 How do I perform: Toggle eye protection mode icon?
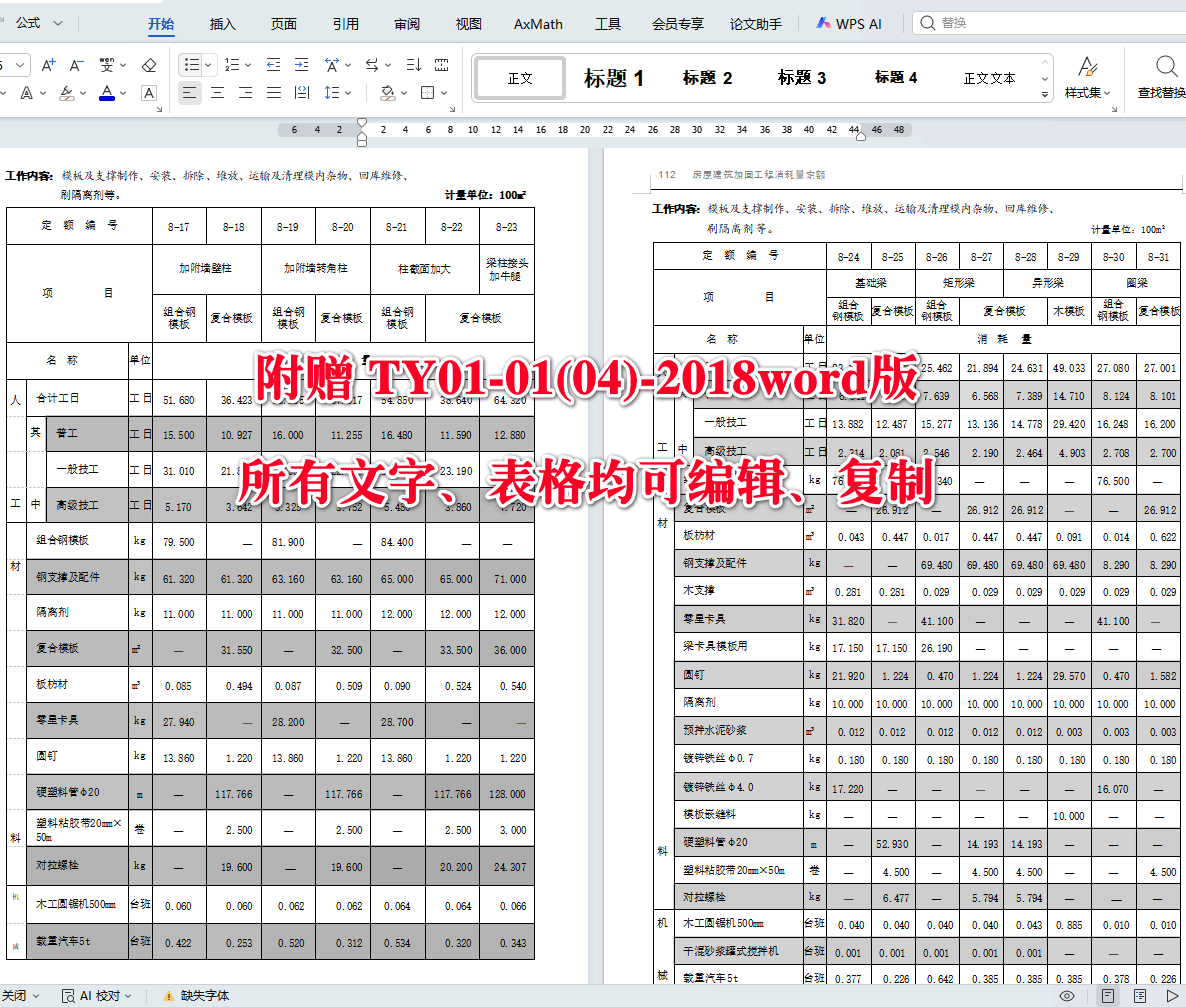point(1066,996)
